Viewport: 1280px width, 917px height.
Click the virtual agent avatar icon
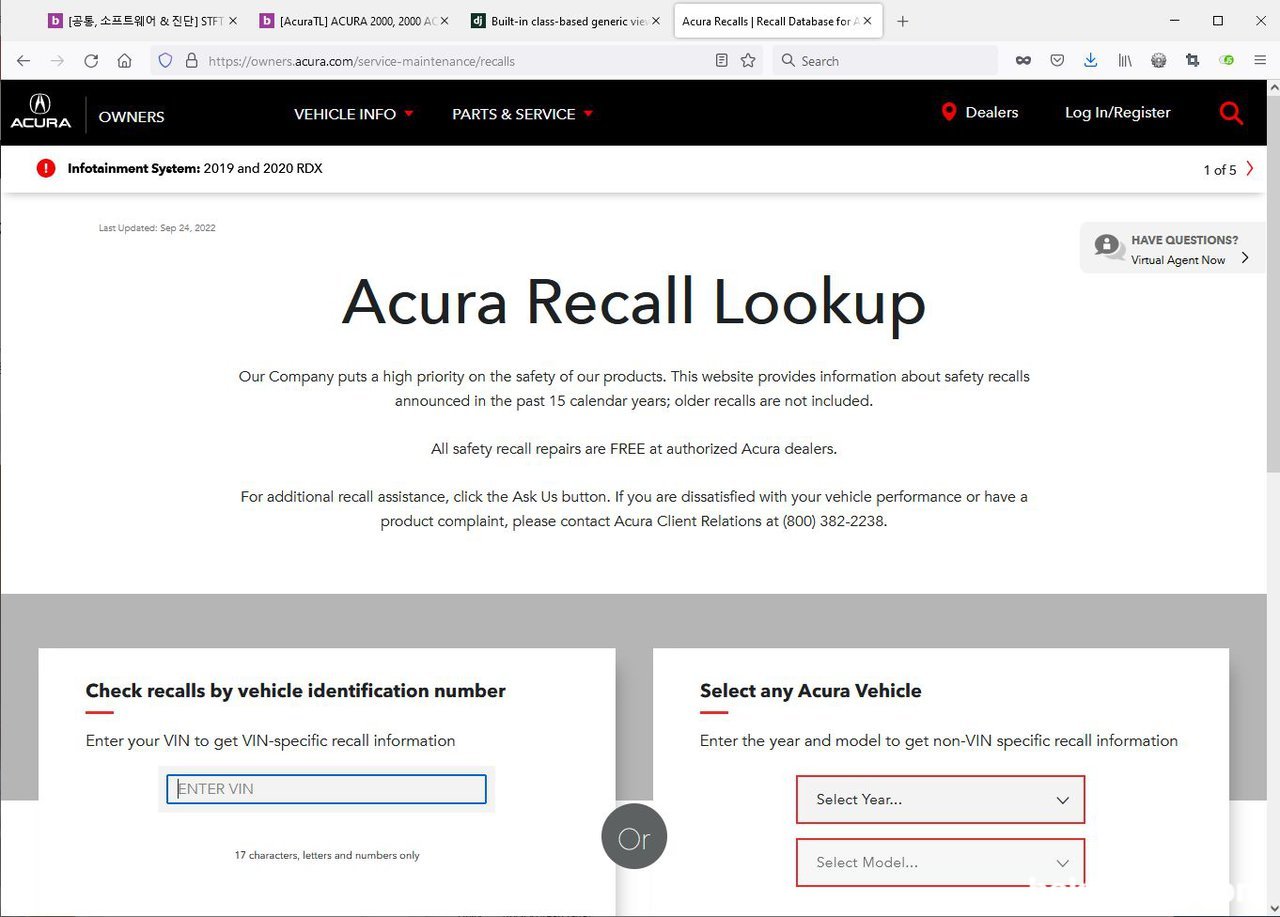[x=1108, y=247]
